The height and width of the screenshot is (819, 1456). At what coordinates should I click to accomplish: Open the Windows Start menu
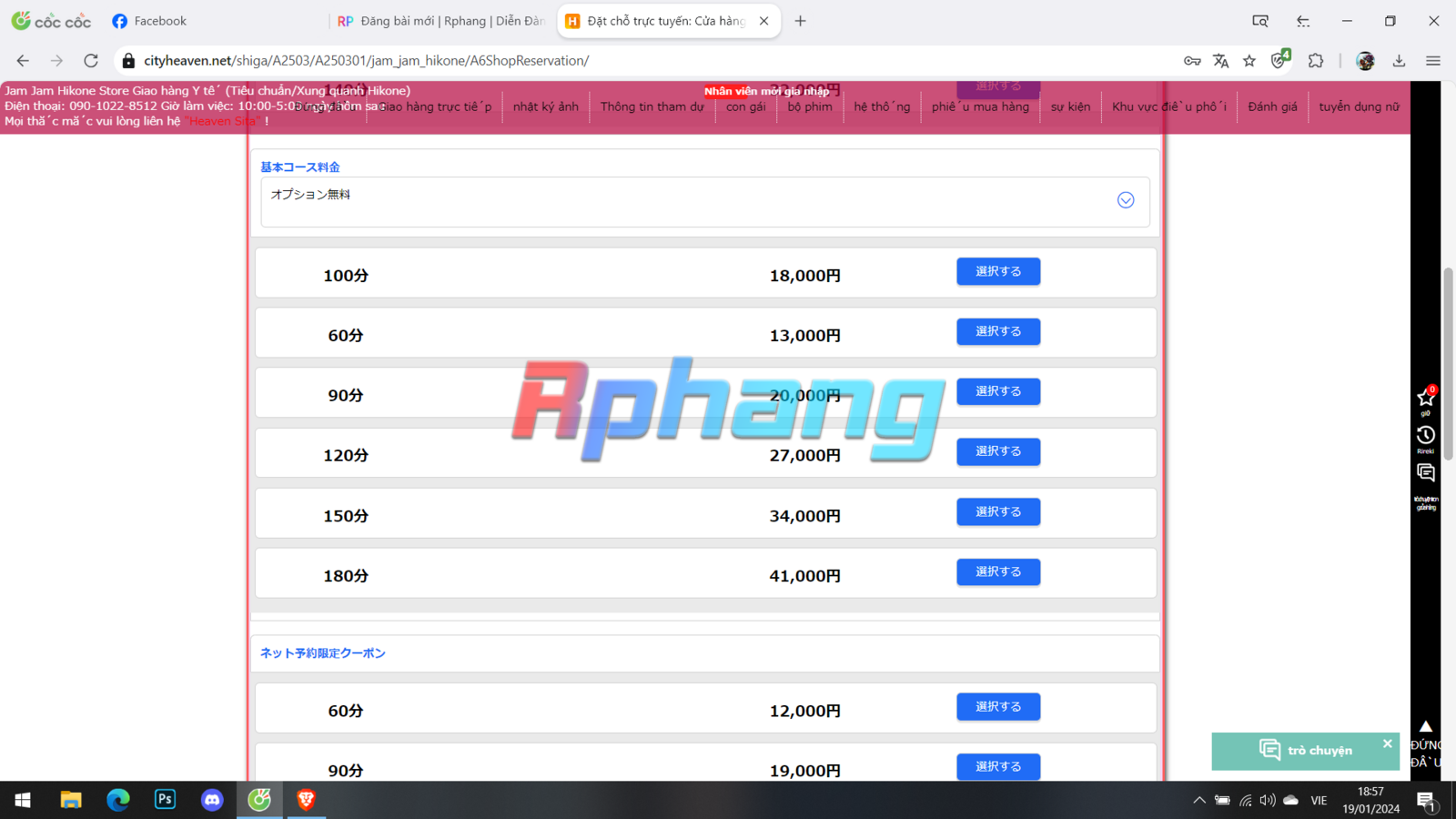[23, 800]
